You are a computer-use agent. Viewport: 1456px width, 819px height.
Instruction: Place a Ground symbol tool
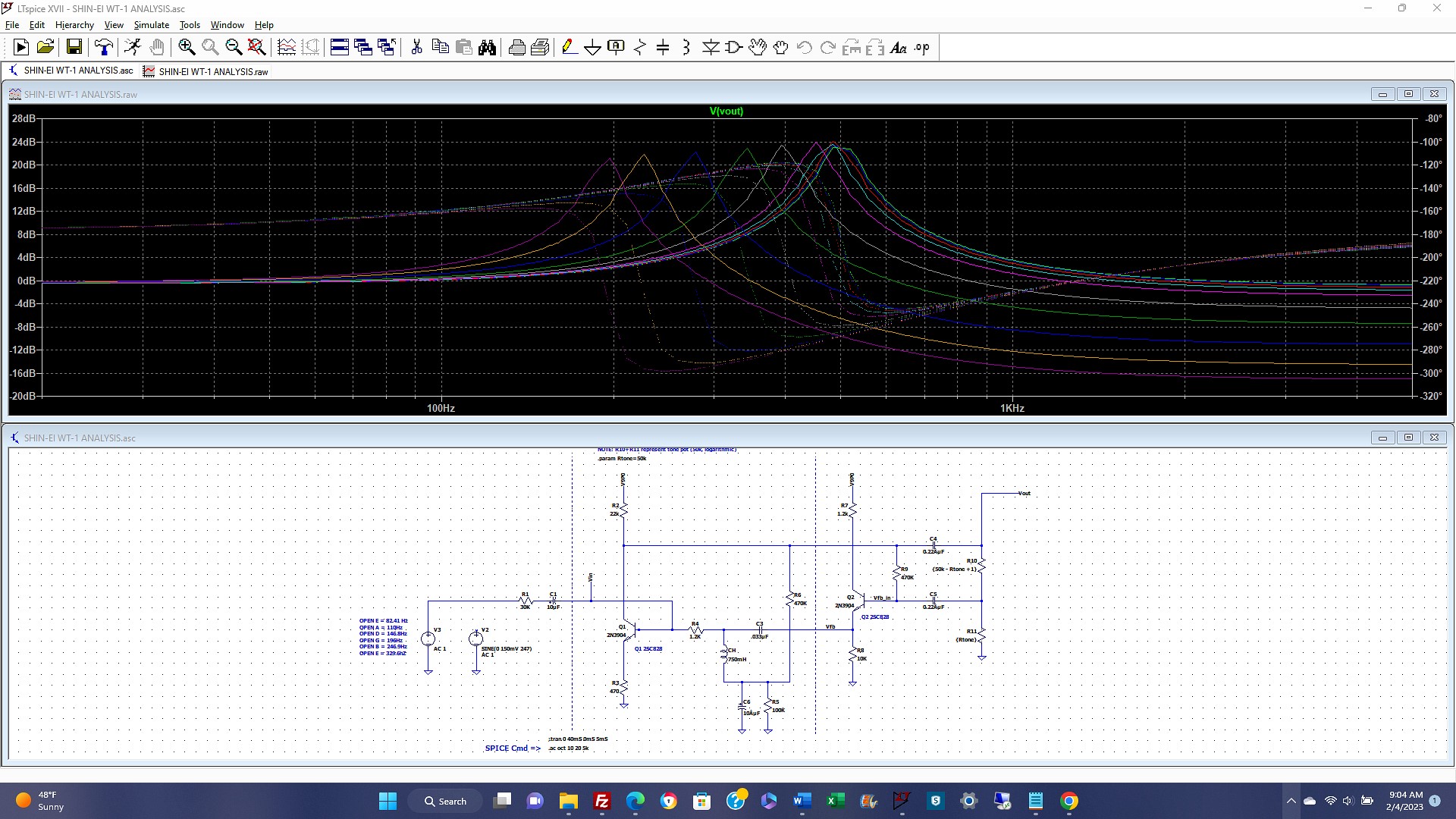592,48
